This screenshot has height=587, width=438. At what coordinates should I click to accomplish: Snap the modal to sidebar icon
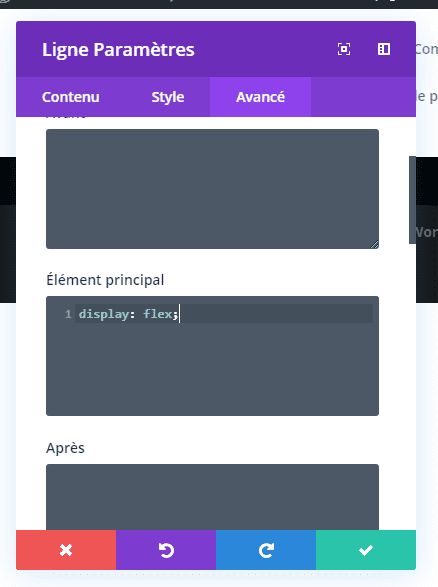[384, 49]
